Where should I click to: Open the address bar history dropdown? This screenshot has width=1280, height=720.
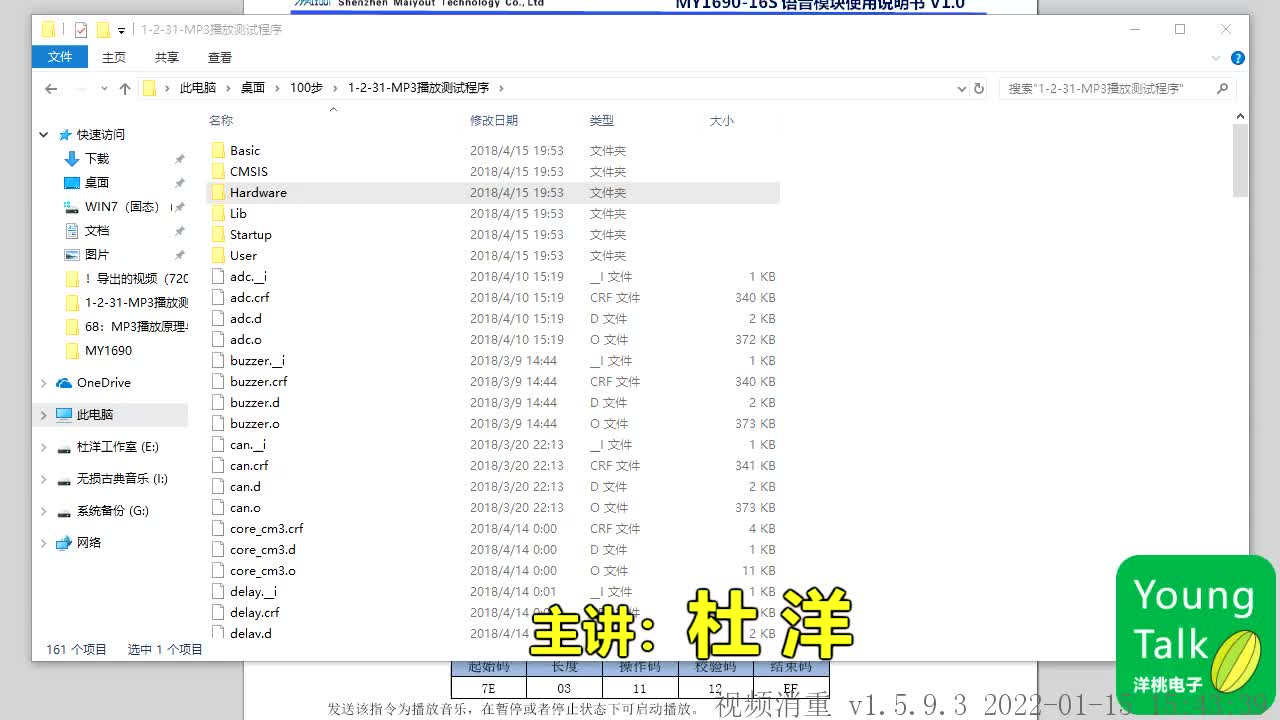pos(962,88)
